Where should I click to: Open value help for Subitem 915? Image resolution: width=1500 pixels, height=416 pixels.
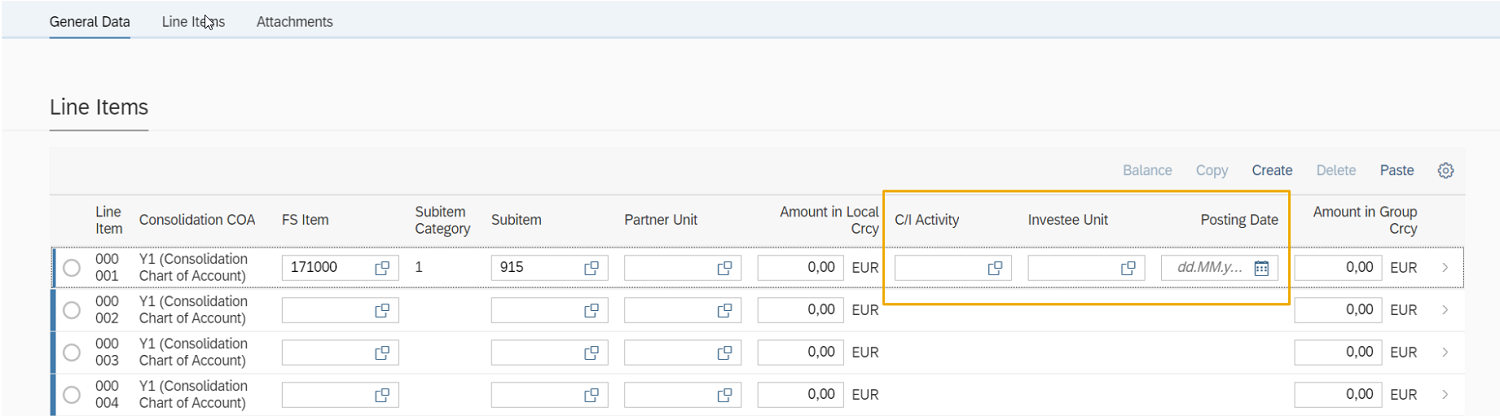click(591, 268)
